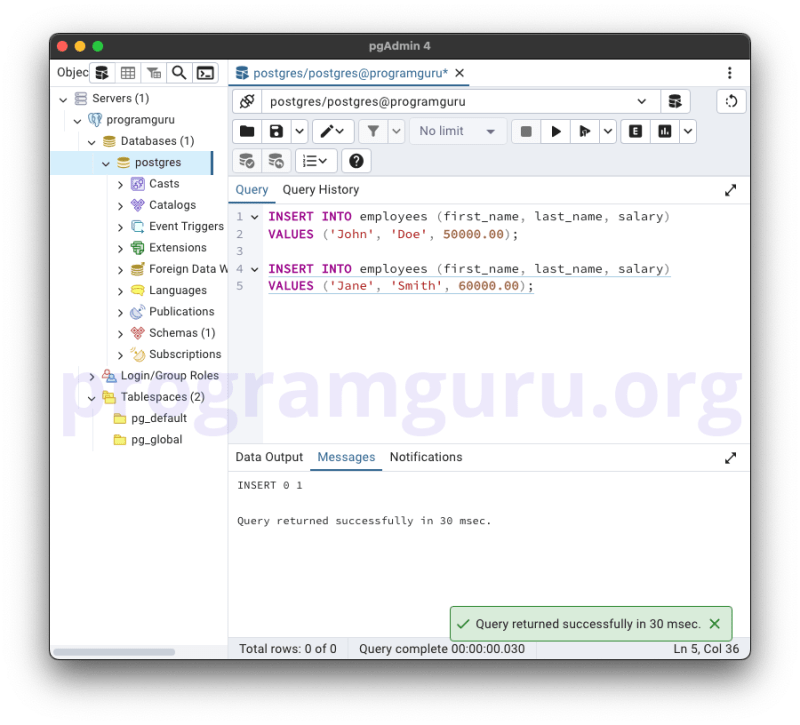
Task: Expand the Login/Group Roles node
Action: click(92, 377)
